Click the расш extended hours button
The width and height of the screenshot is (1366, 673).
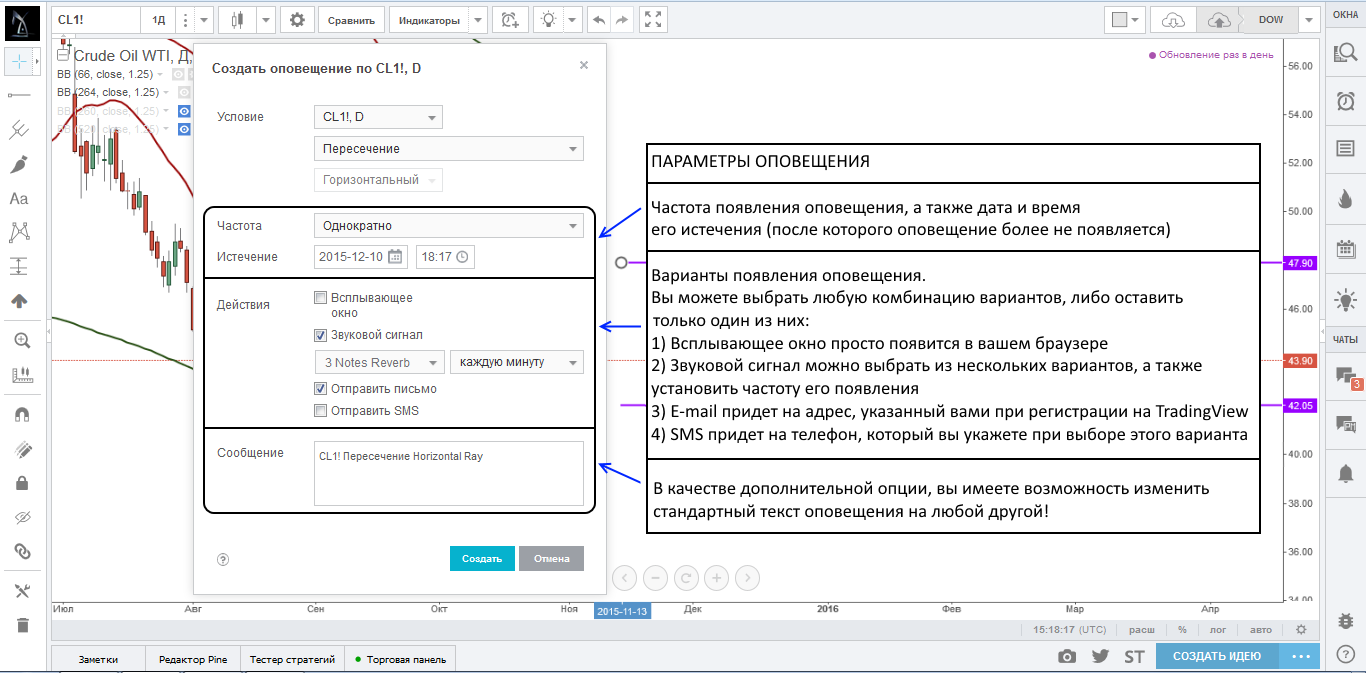click(x=1141, y=630)
